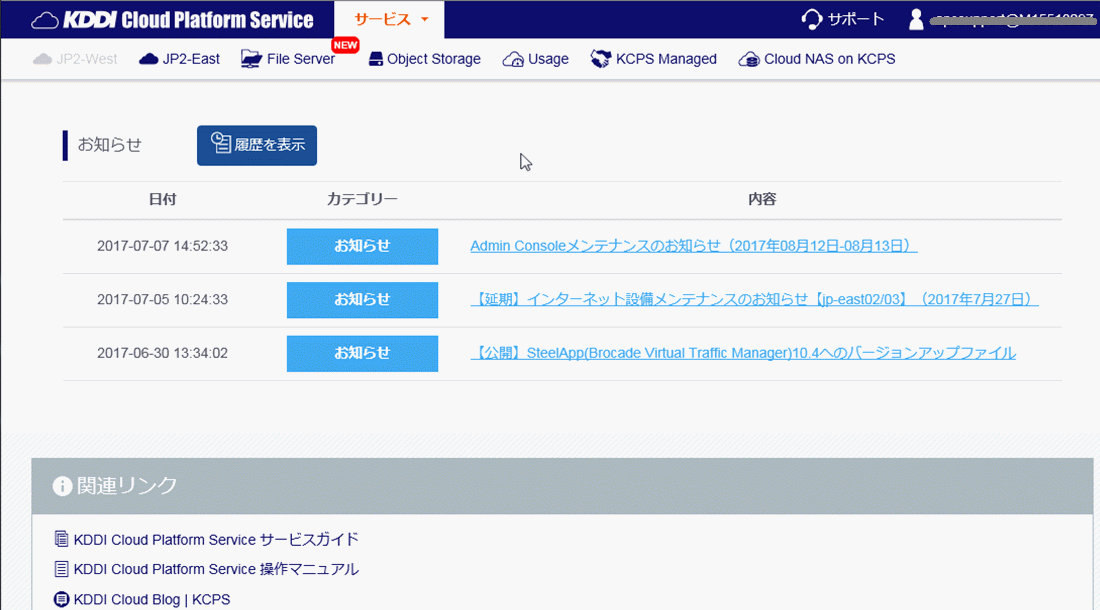1100x610 pixels.
Task: Open the Object Storage menu item
Action: [424, 59]
